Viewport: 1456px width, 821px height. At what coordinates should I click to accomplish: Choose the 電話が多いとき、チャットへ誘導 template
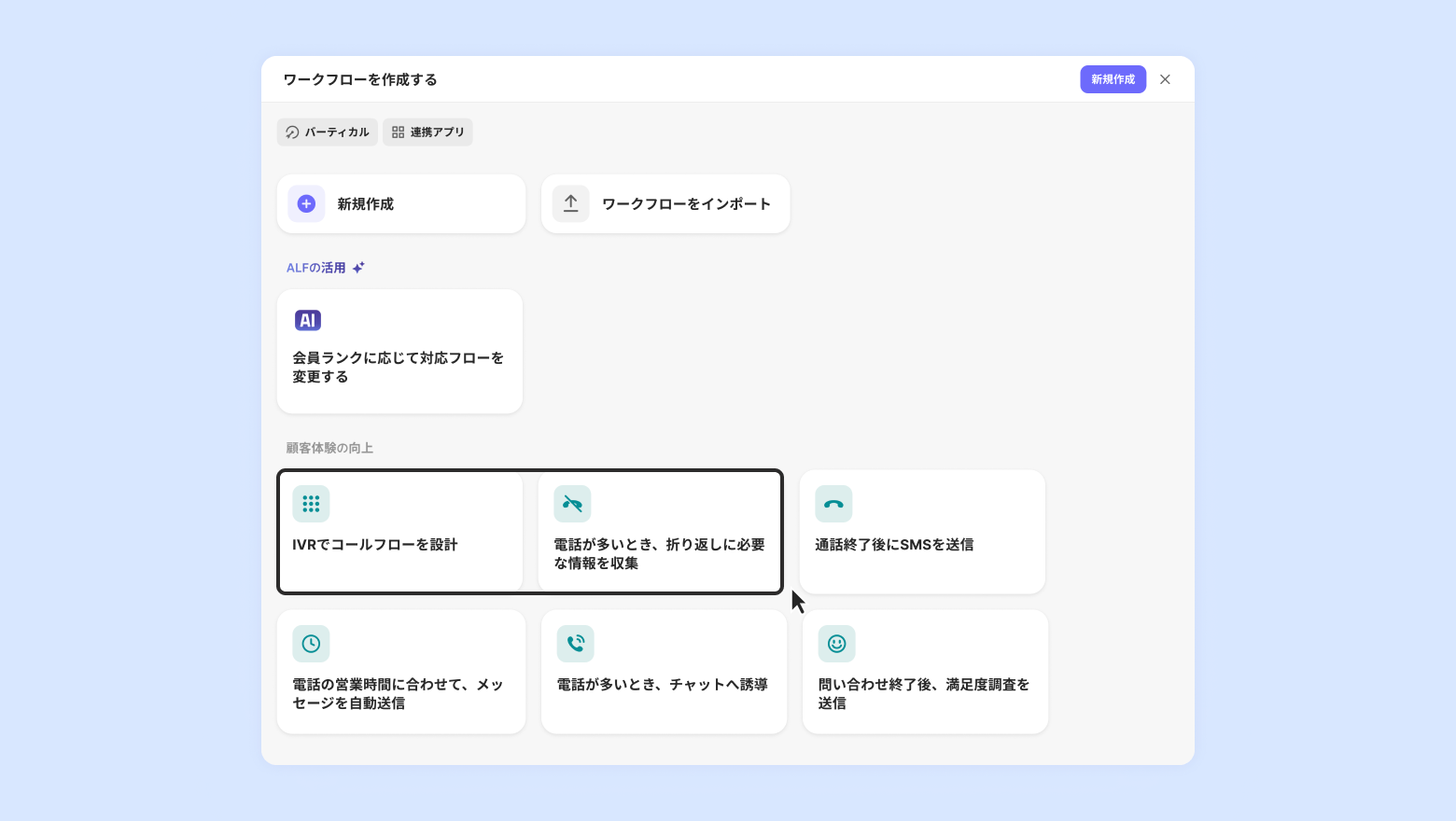[x=663, y=685]
